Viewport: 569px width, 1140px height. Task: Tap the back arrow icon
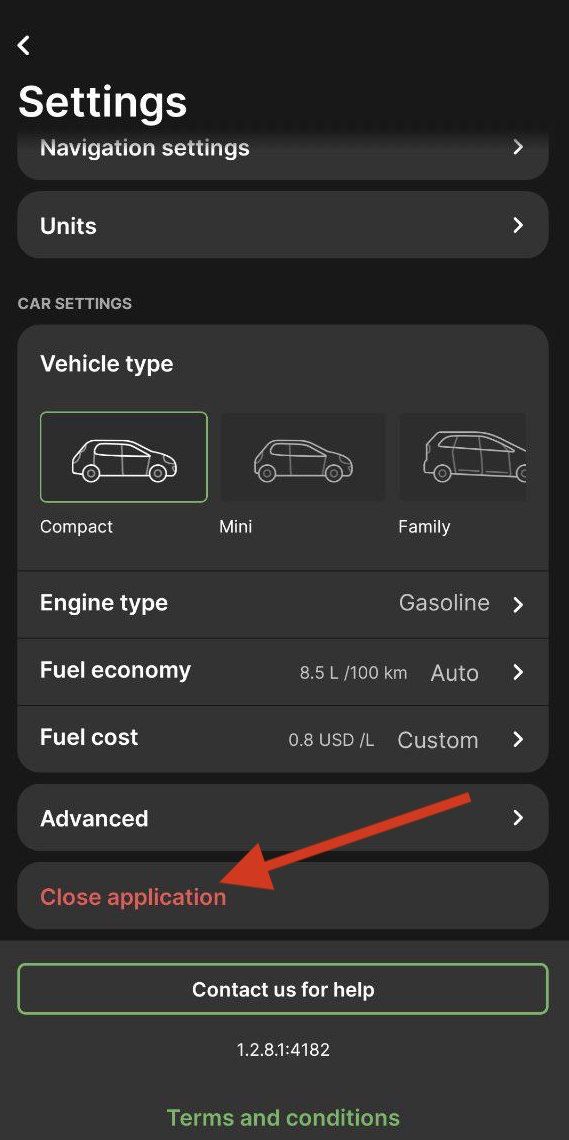[x=24, y=45]
